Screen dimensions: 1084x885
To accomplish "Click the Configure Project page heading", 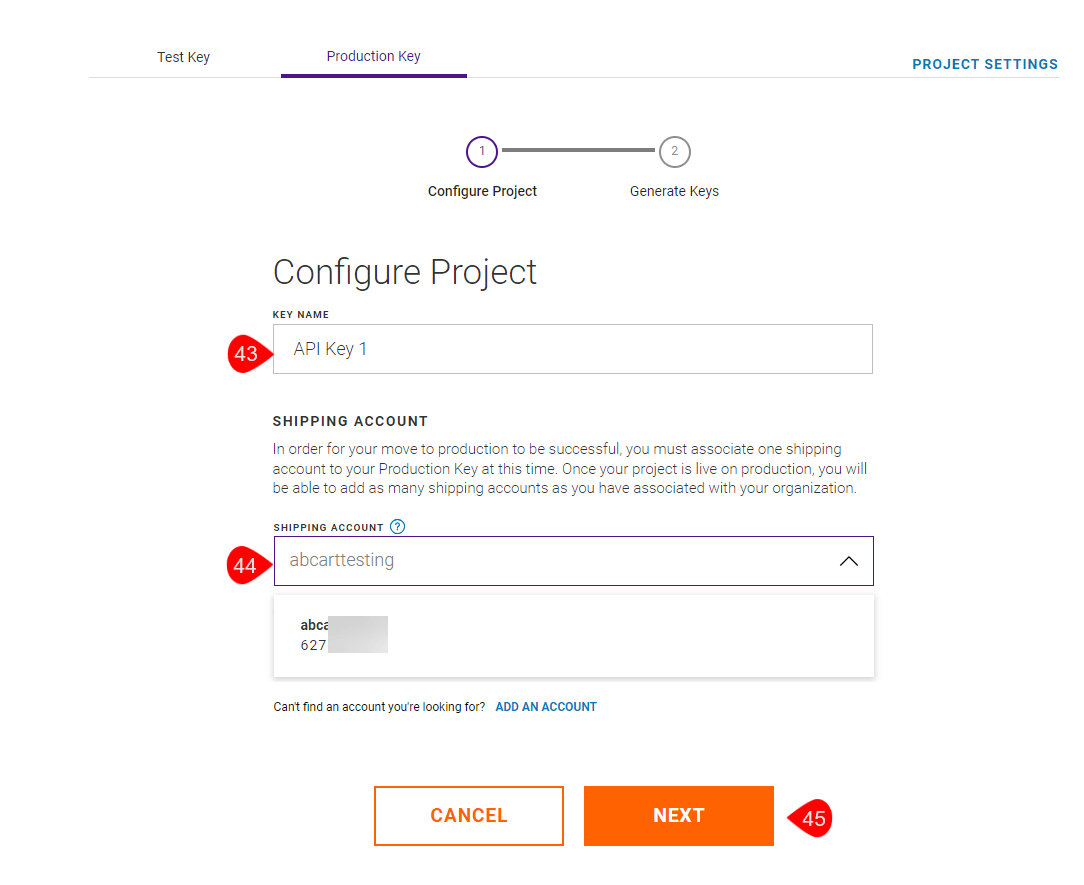I will 405,272.
